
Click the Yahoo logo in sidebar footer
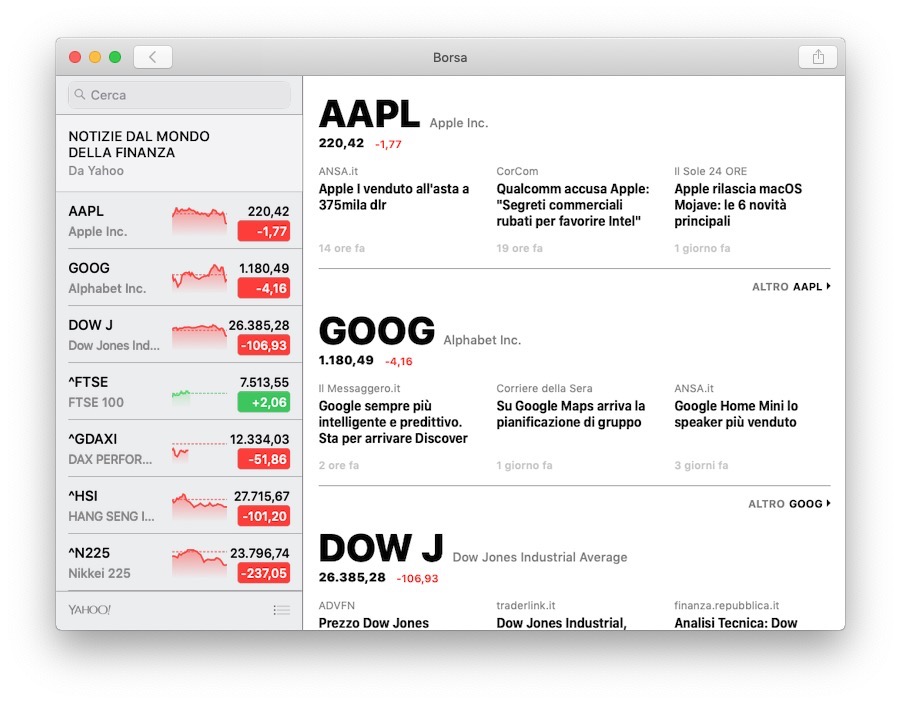[90, 610]
